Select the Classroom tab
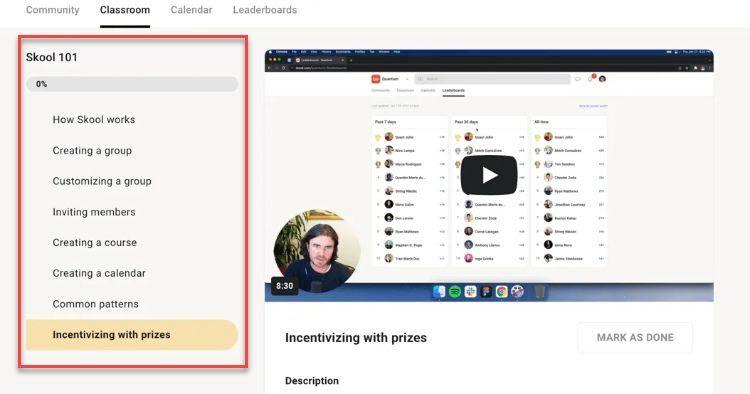The height and width of the screenshot is (394, 750). [x=125, y=10]
